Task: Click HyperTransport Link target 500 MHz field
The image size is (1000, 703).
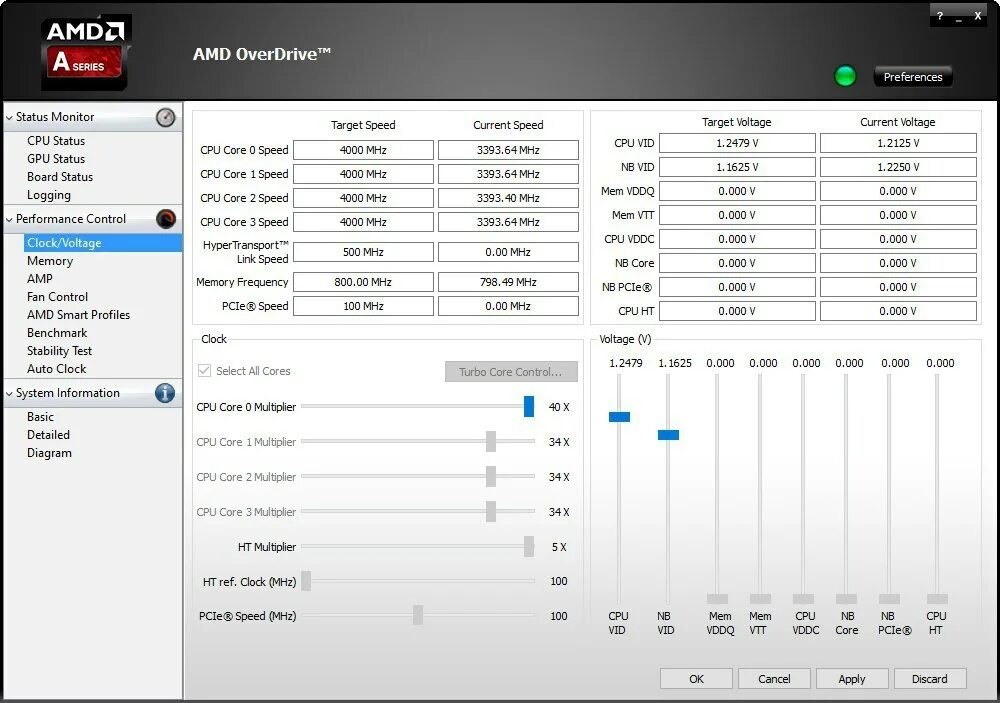Action: click(x=363, y=252)
